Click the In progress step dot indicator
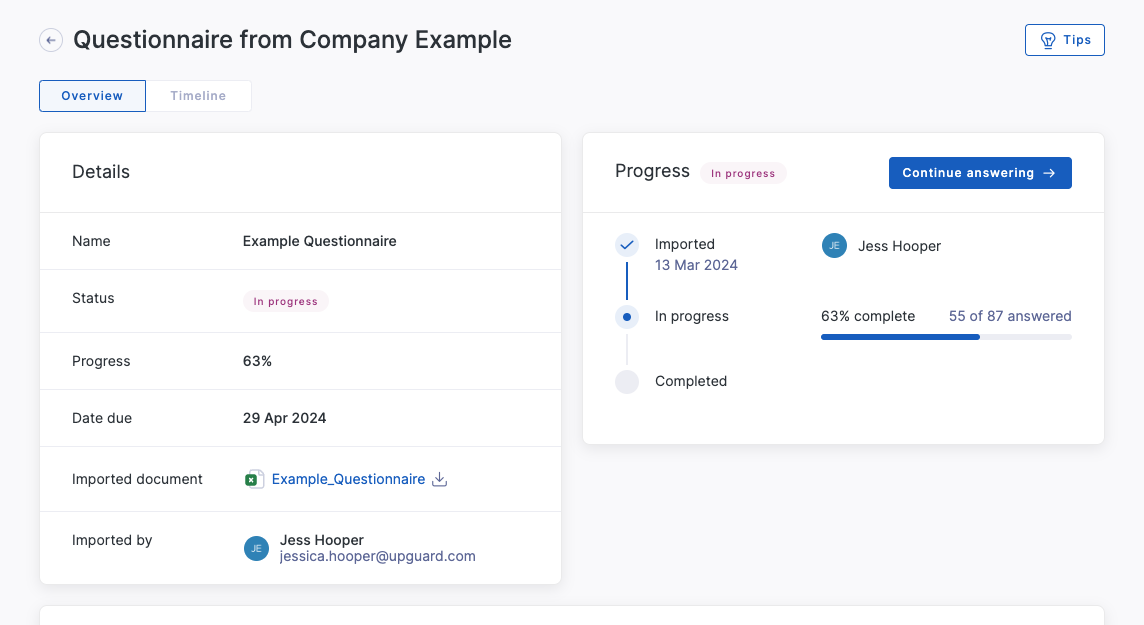 tap(627, 316)
